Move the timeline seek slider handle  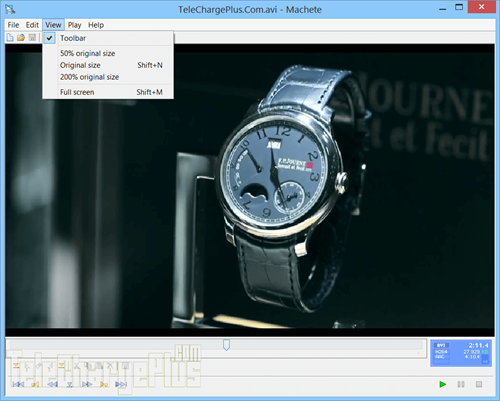tap(226, 345)
